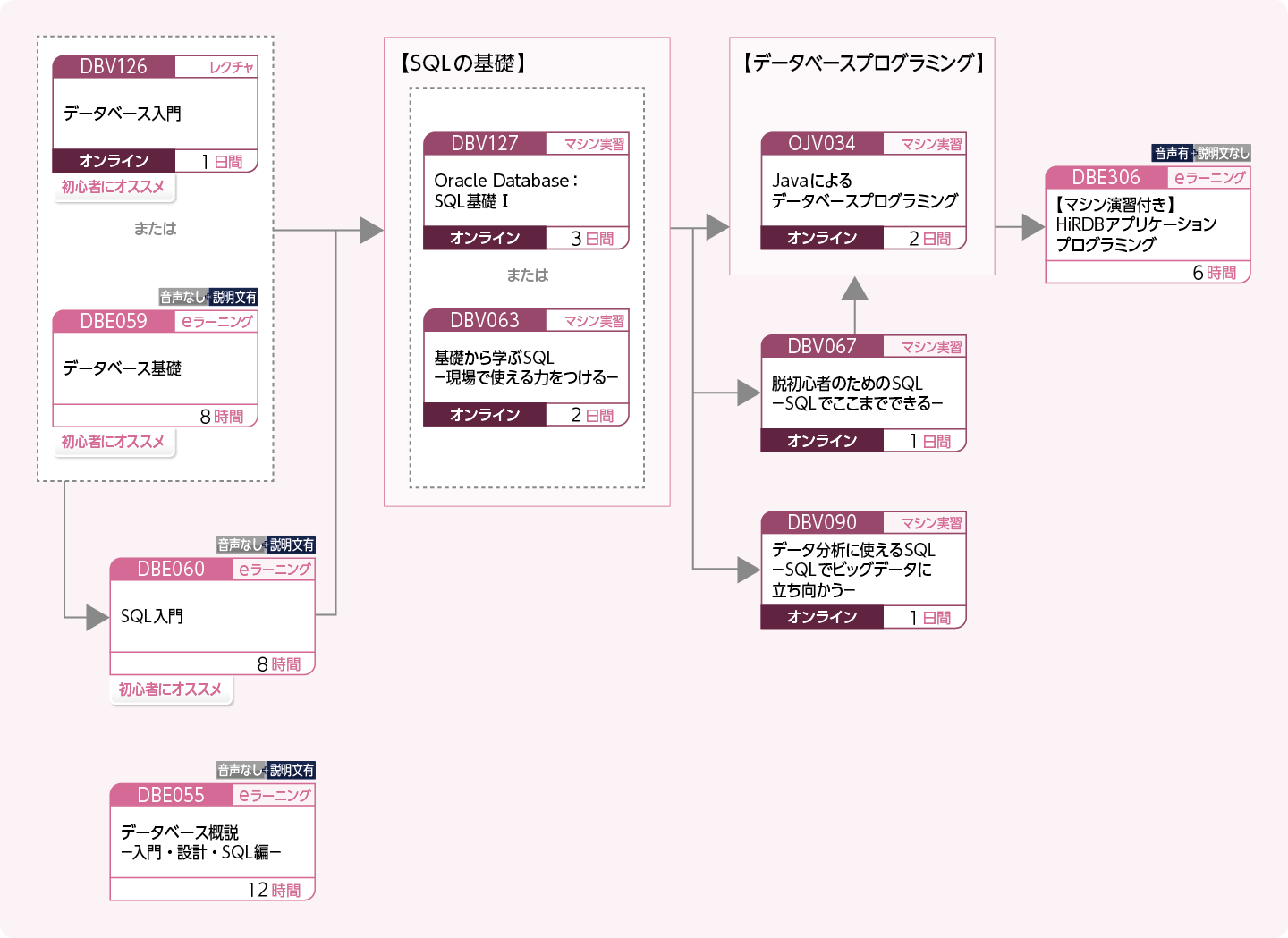Click the オンライン label on OJV034
Image resolution: width=1288 pixels, height=938 pixels.
(822, 238)
